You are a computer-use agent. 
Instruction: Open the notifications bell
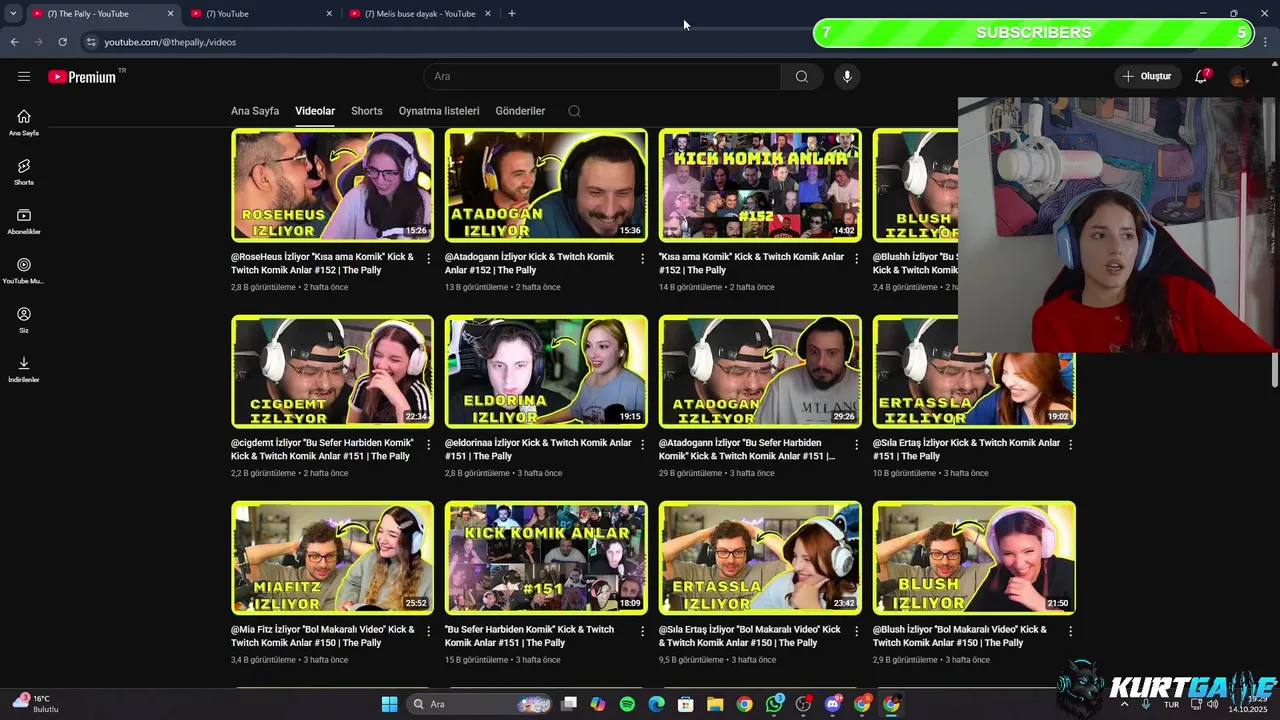tap(1201, 77)
